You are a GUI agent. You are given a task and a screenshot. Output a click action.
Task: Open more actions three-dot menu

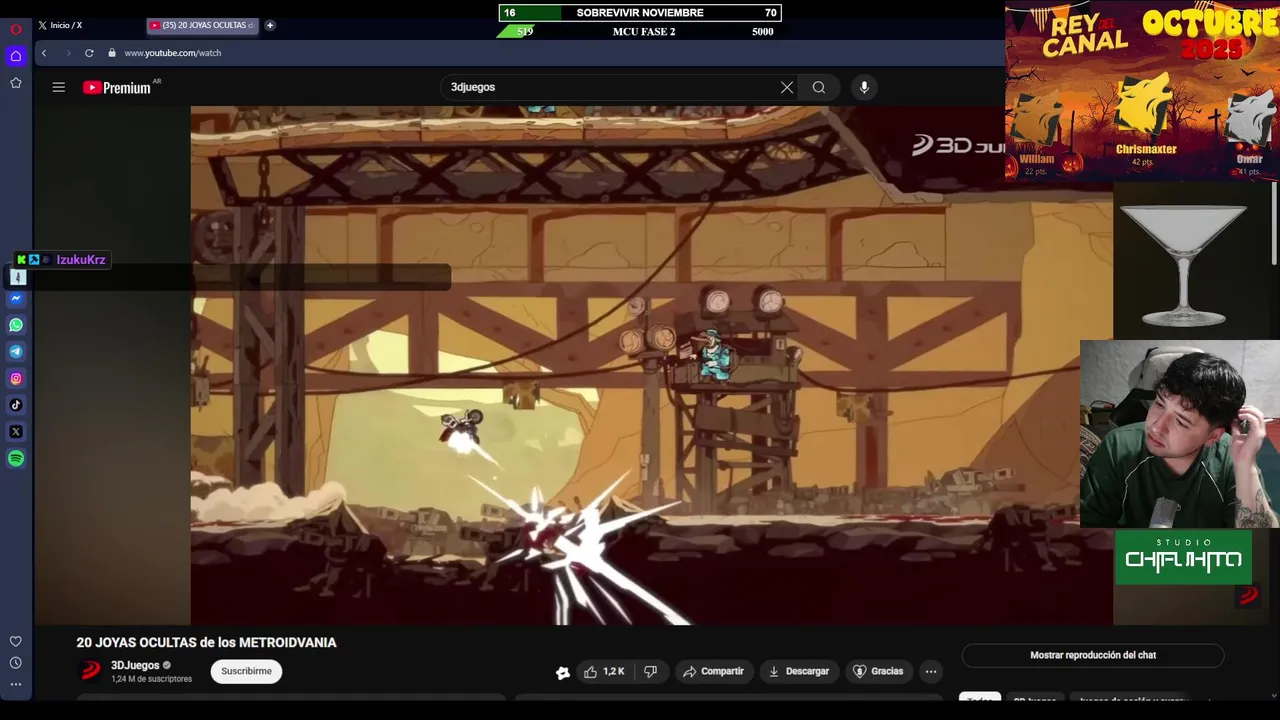tap(931, 671)
